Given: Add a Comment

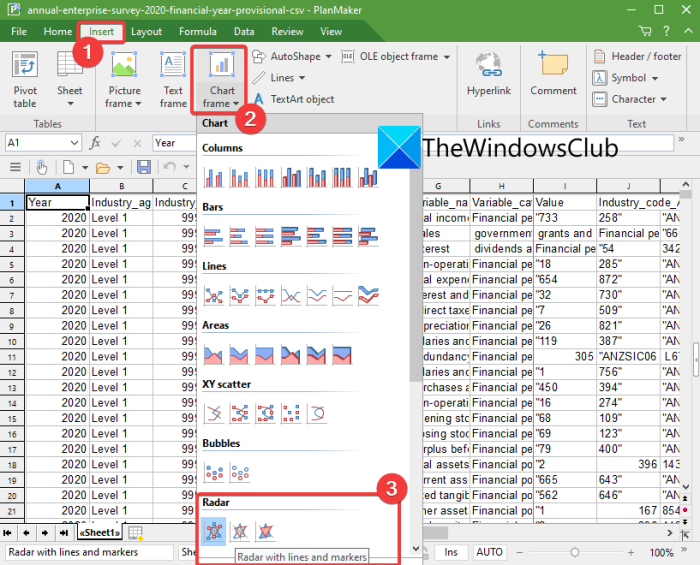Looking at the screenshot, I should 553,74.
